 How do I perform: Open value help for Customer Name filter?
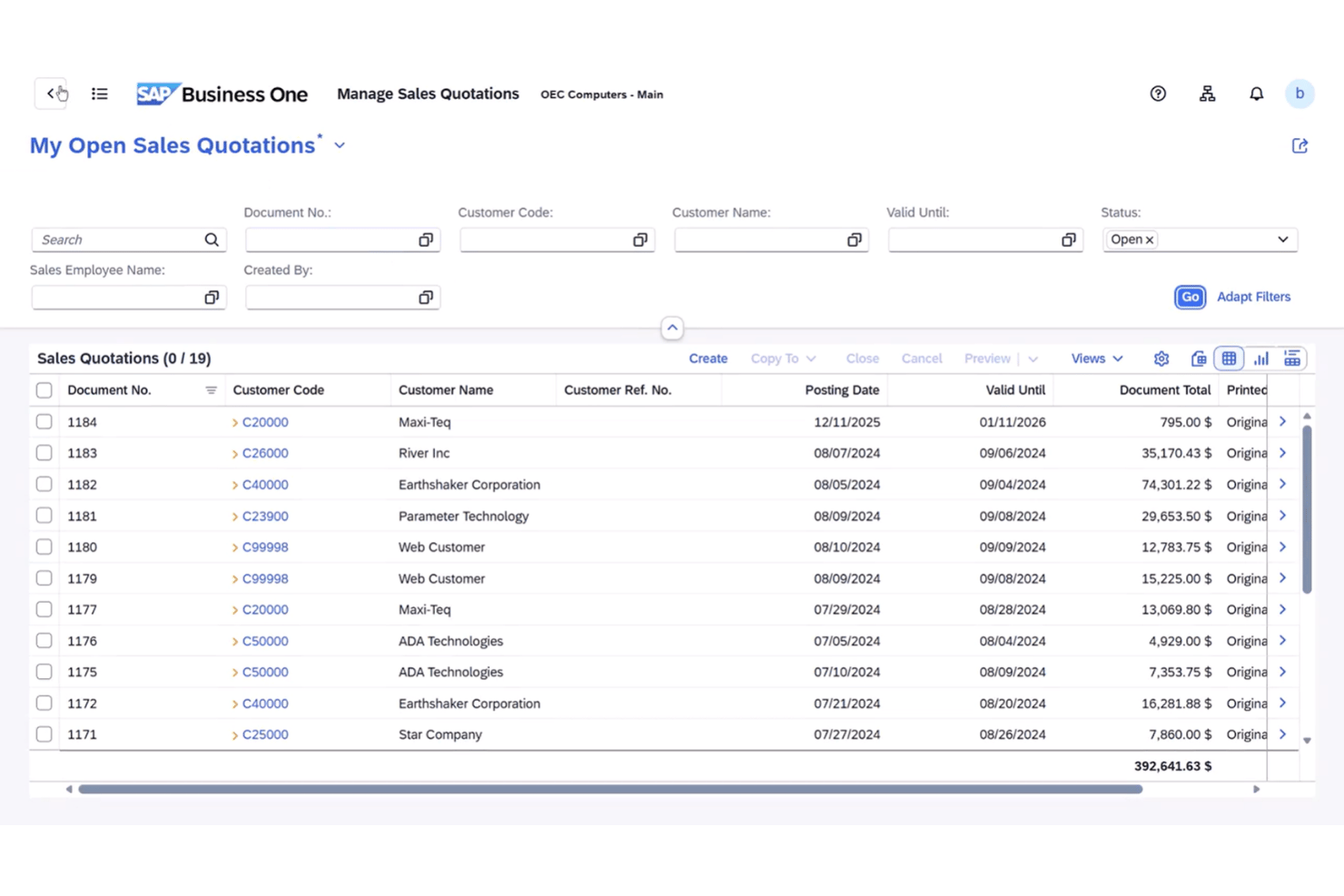pos(854,240)
